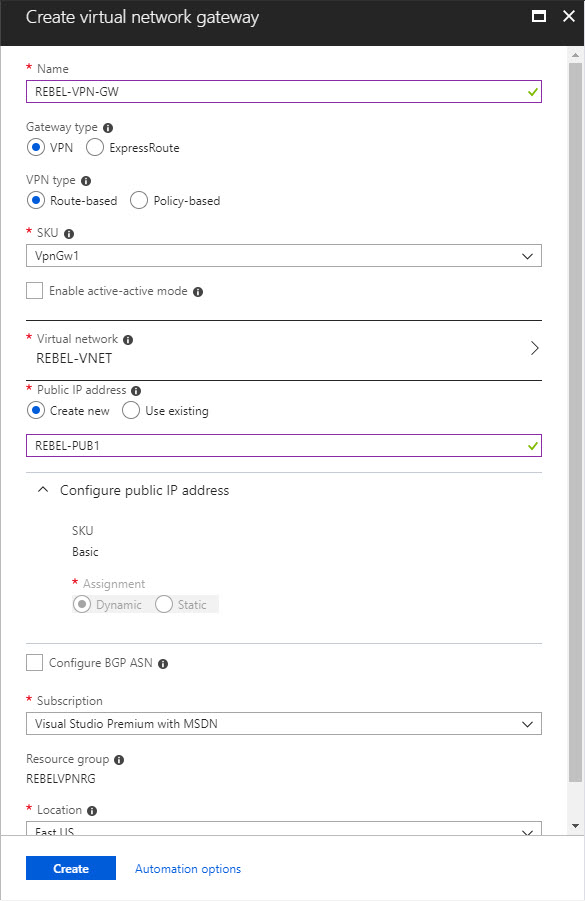Image resolution: width=585 pixels, height=901 pixels.
Task: Open the VpnGw1 SKU dropdown
Action: [x=529, y=255]
